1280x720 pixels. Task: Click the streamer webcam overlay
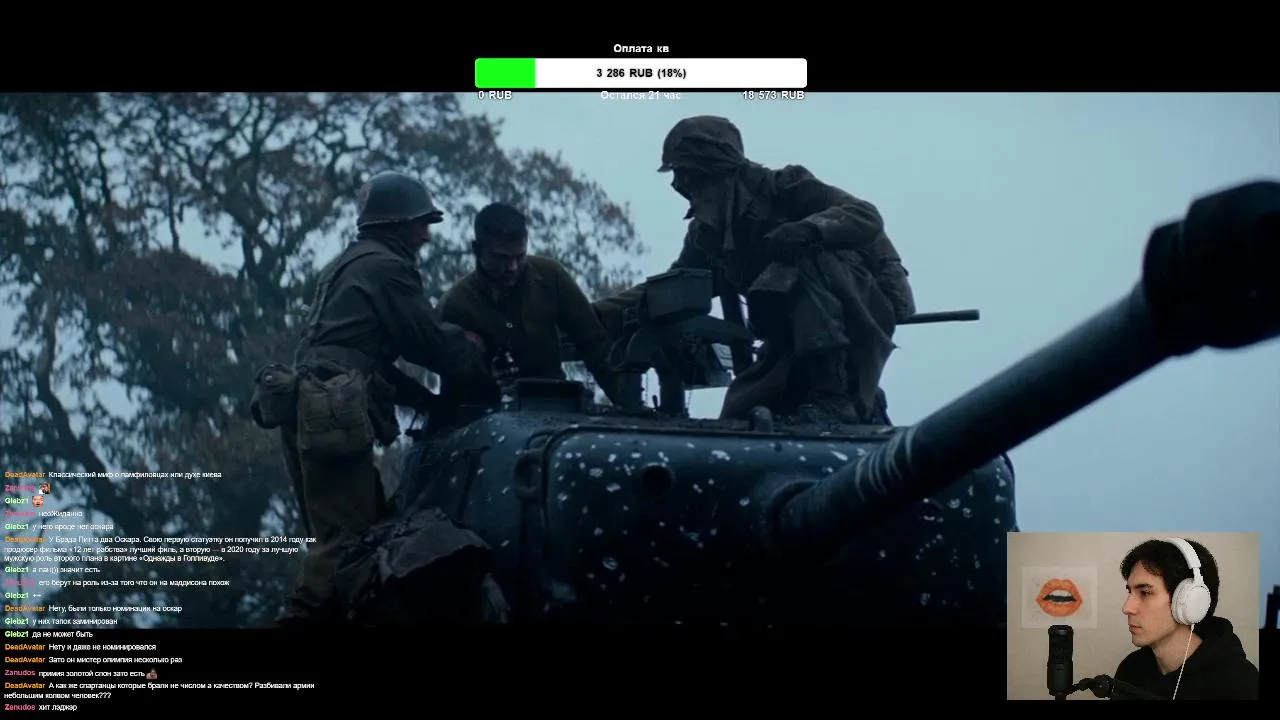[x=1133, y=615]
